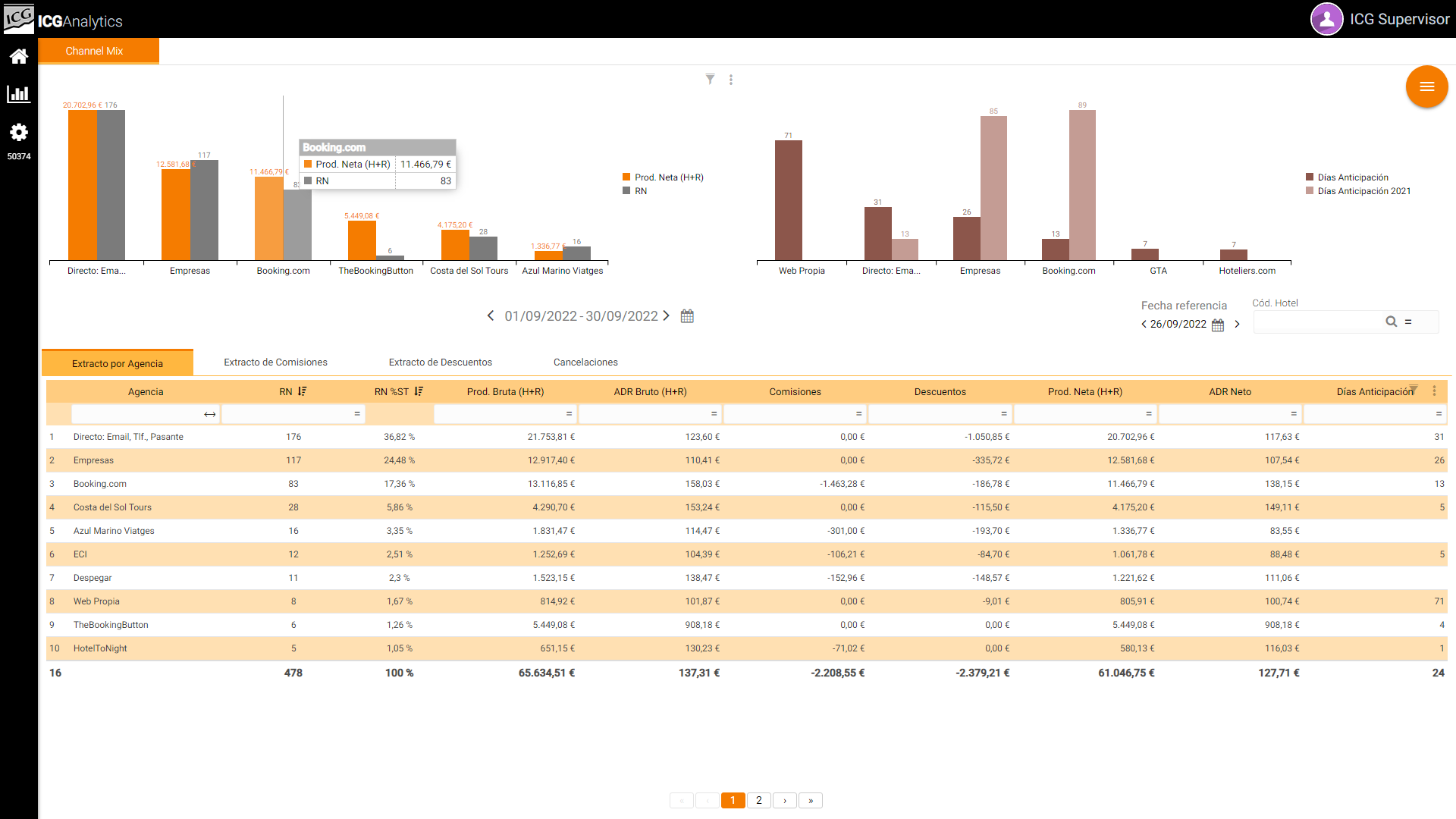Click the home icon in sidebar
1456x819 pixels.
tap(19, 56)
